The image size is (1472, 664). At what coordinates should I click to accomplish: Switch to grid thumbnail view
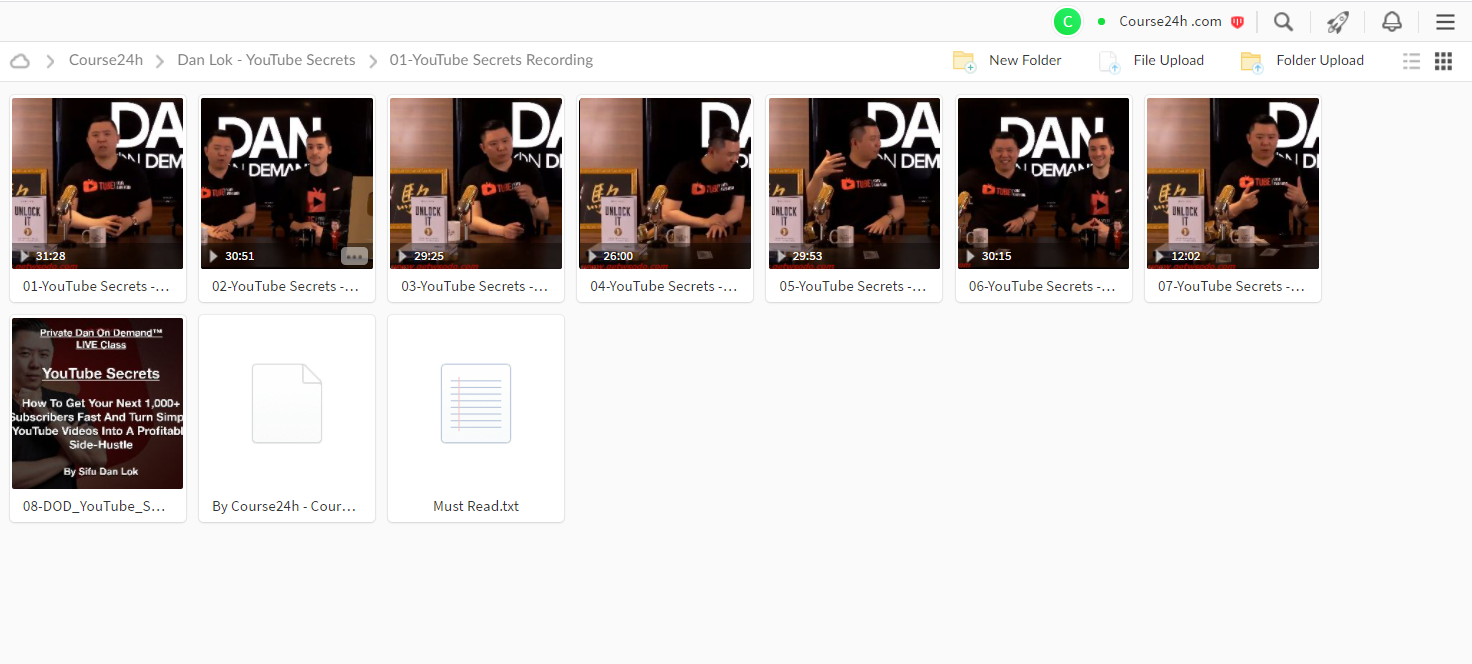click(1443, 61)
